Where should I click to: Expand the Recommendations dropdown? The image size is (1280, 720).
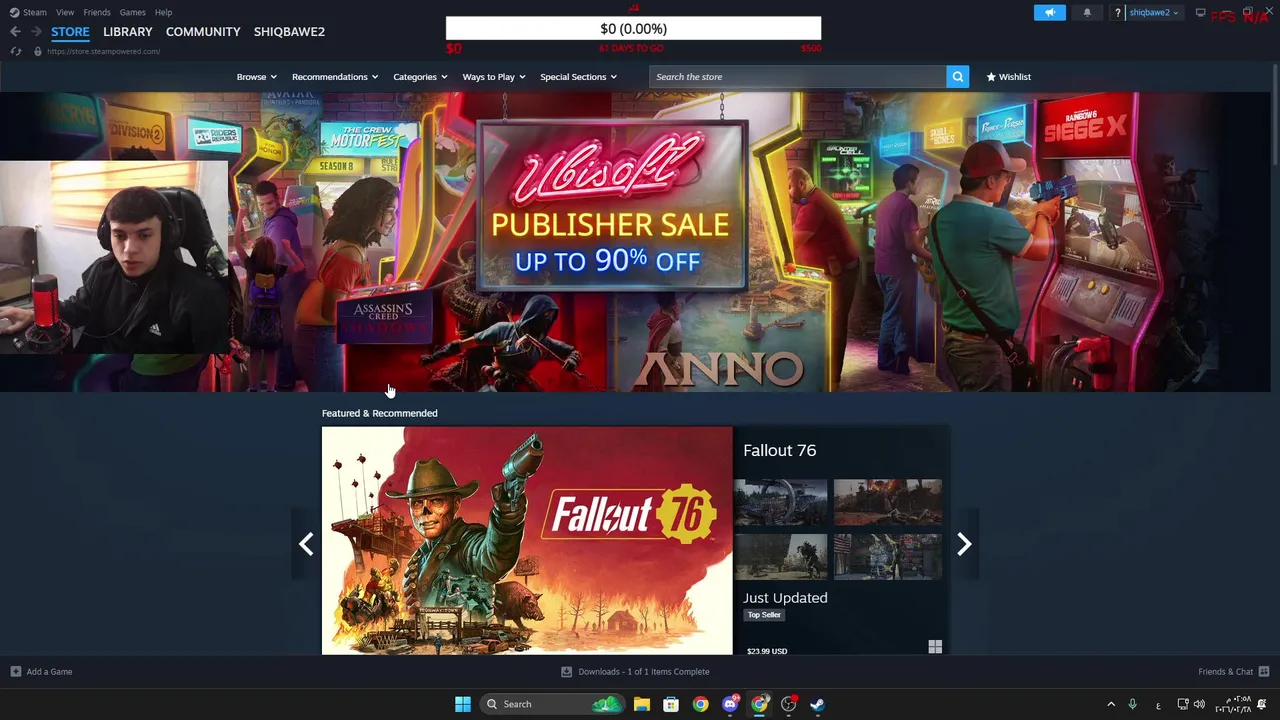tap(335, 77)
